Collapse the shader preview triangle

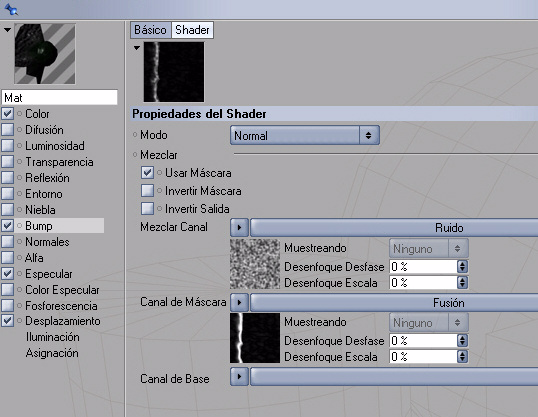pyautogui.click(x=137, y=48)
